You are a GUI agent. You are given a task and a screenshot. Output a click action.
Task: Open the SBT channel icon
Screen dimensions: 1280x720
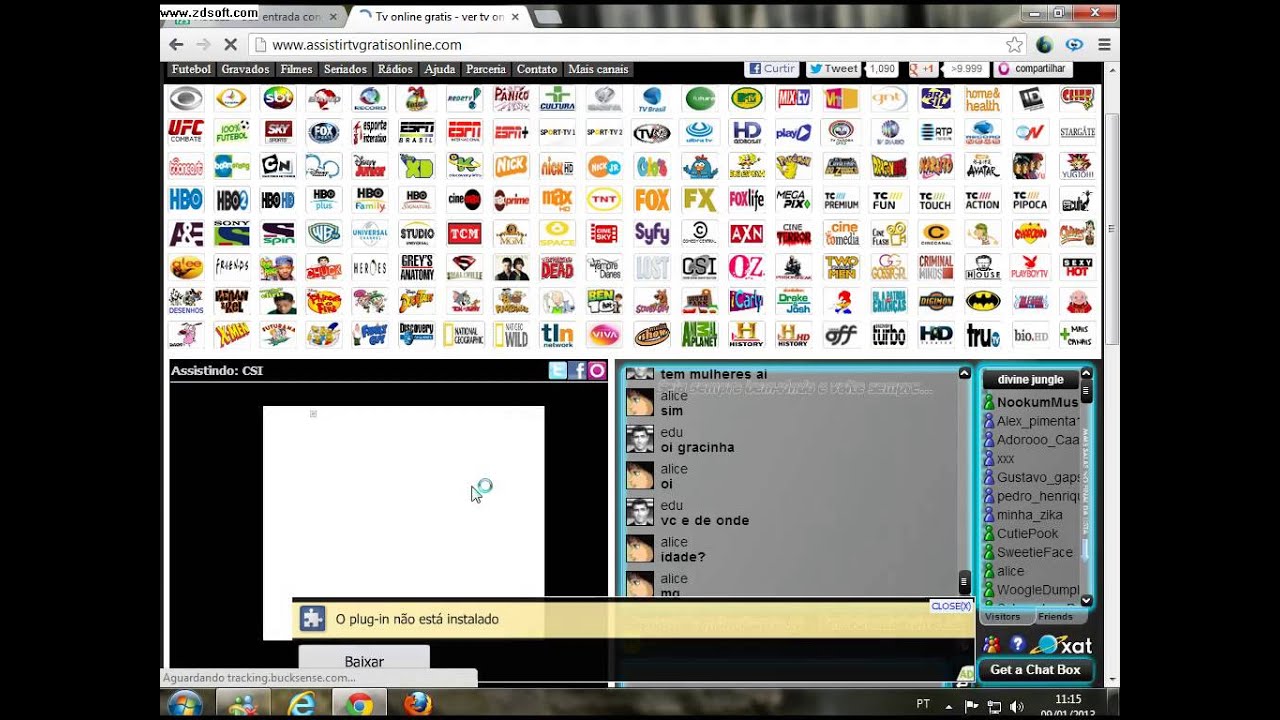coord(279,98)
